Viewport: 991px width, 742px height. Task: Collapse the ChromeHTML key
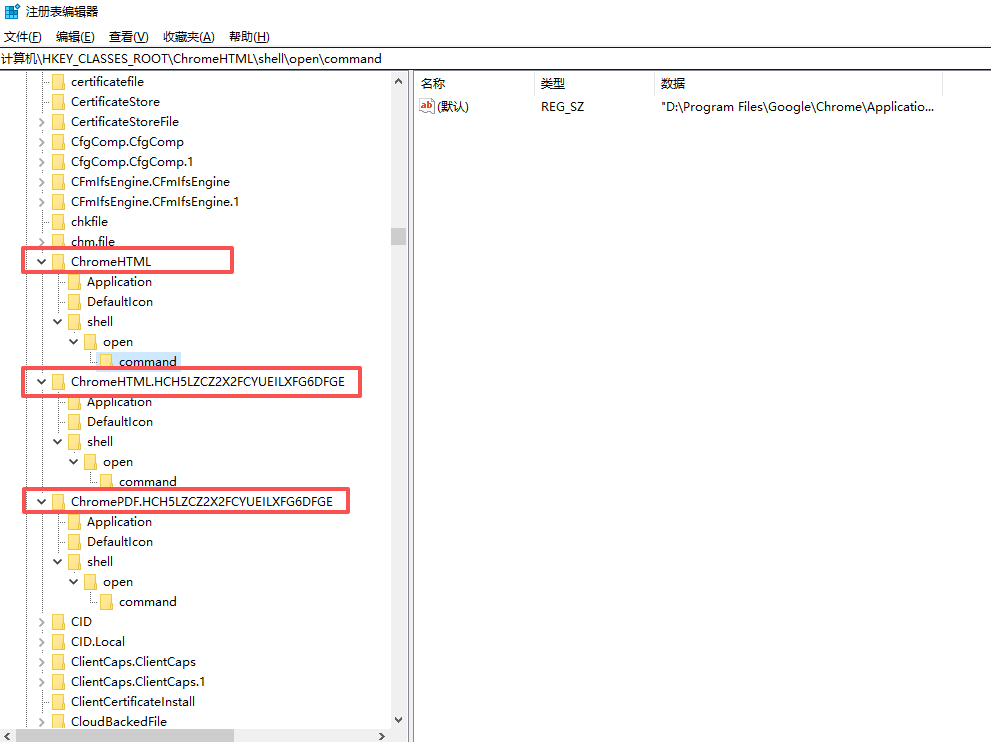click(x=42, y=262)
